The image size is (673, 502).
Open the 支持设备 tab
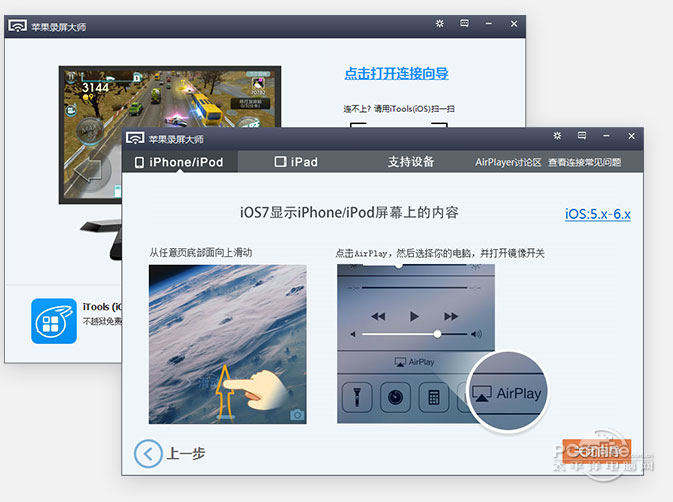pyautogui.click(x=411, y=161)
